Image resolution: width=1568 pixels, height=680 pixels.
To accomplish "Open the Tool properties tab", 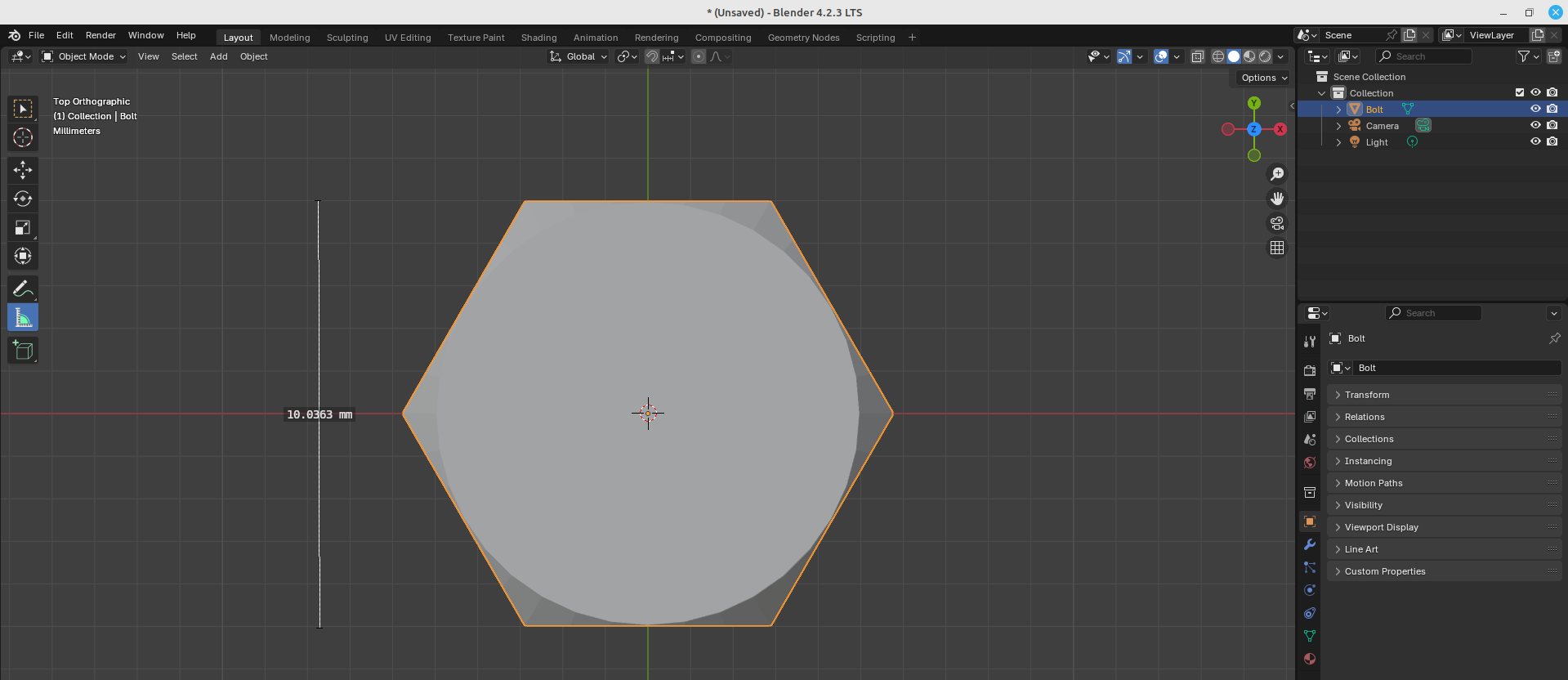I will pyautogui.click(x=1310, y=341).
